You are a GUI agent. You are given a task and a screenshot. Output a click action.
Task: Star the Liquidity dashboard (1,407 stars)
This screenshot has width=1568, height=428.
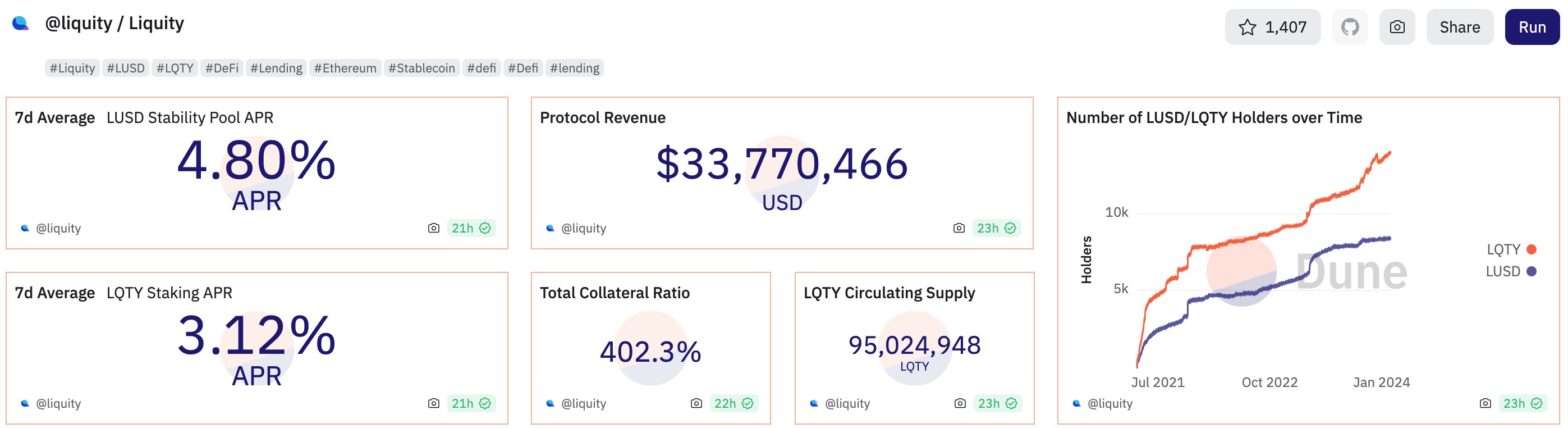(1272, 27)
